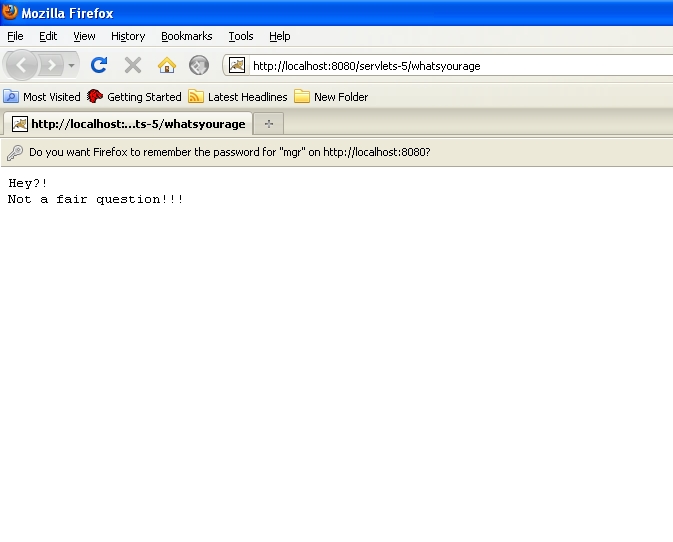Screen dimensions: 673x542
Task: Open New Folder bookmark folder
Action: point(331,97)
